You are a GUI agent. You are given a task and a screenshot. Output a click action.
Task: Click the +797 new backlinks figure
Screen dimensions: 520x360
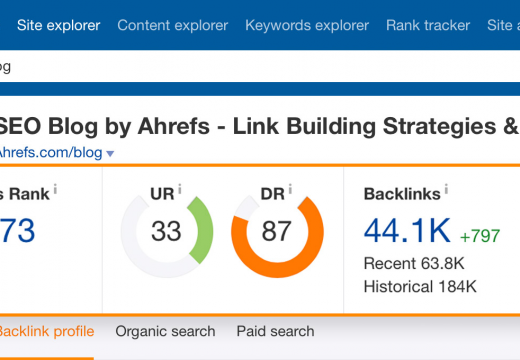[x=480, y=236]
